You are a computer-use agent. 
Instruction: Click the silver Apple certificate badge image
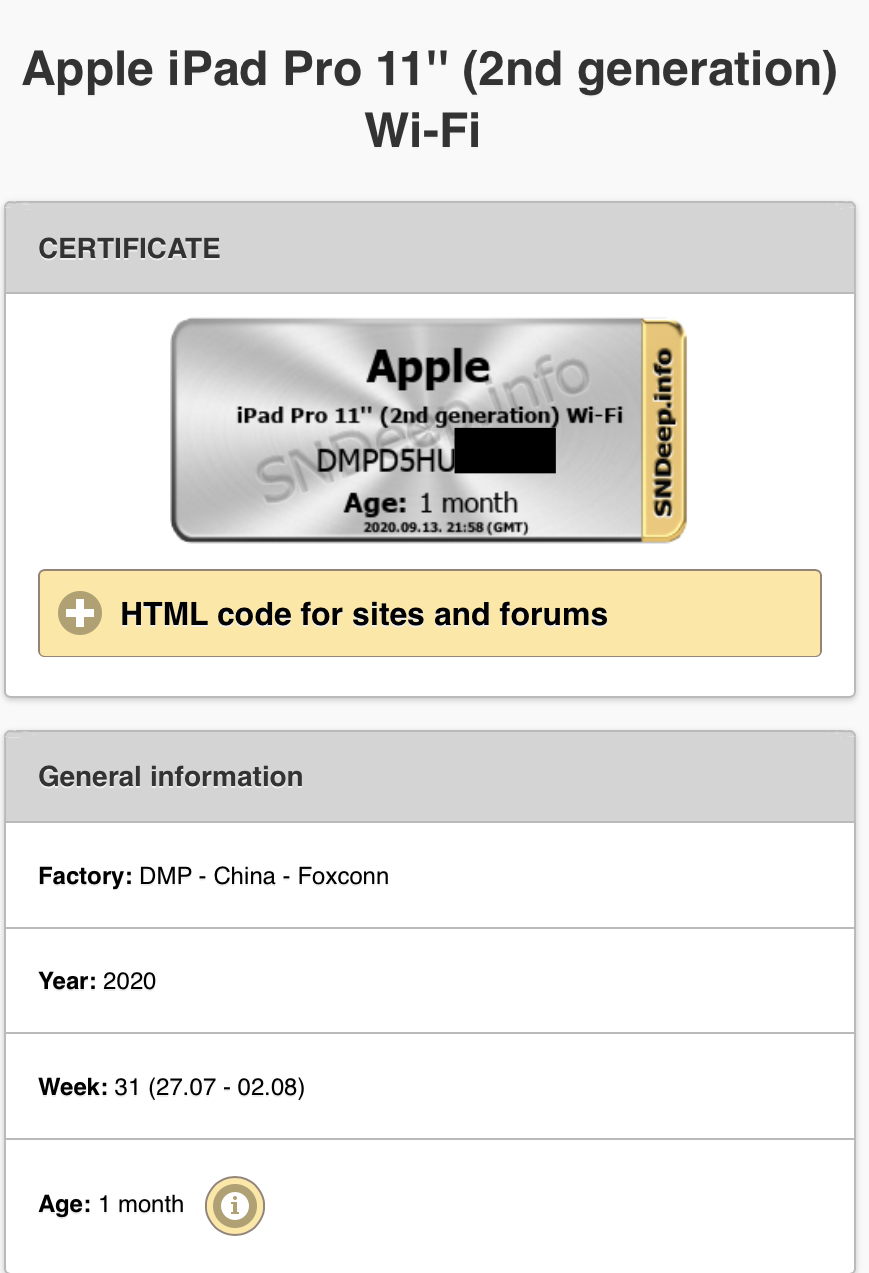429,432
